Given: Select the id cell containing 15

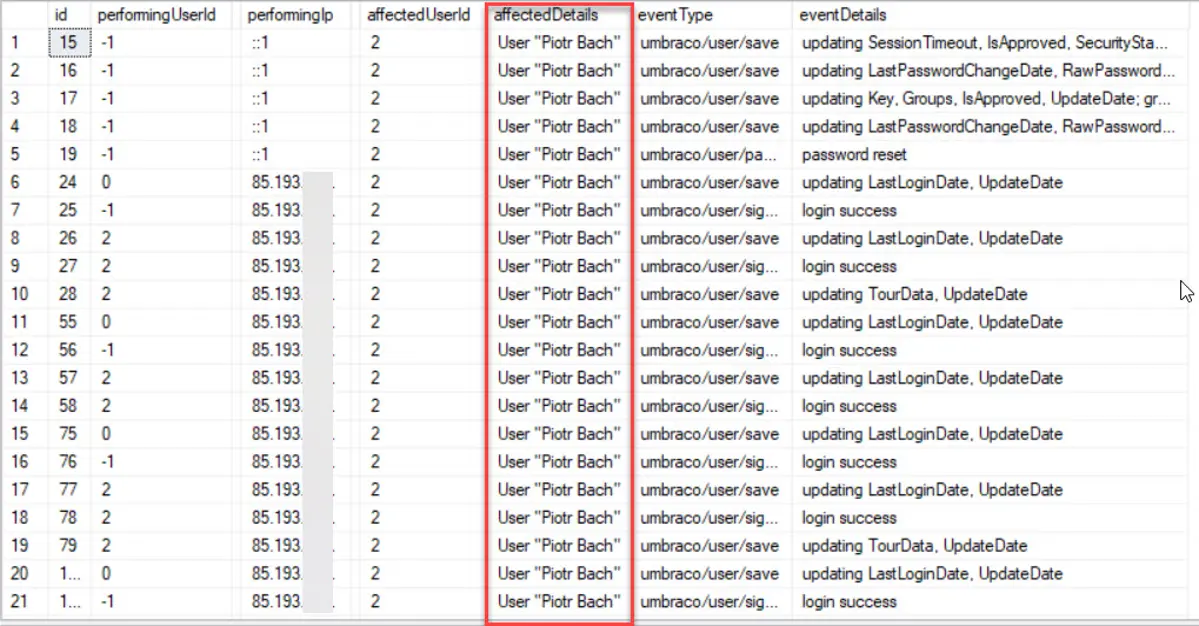Looking at the screenshot, I should pyautogui.click(x=68, y=43).
